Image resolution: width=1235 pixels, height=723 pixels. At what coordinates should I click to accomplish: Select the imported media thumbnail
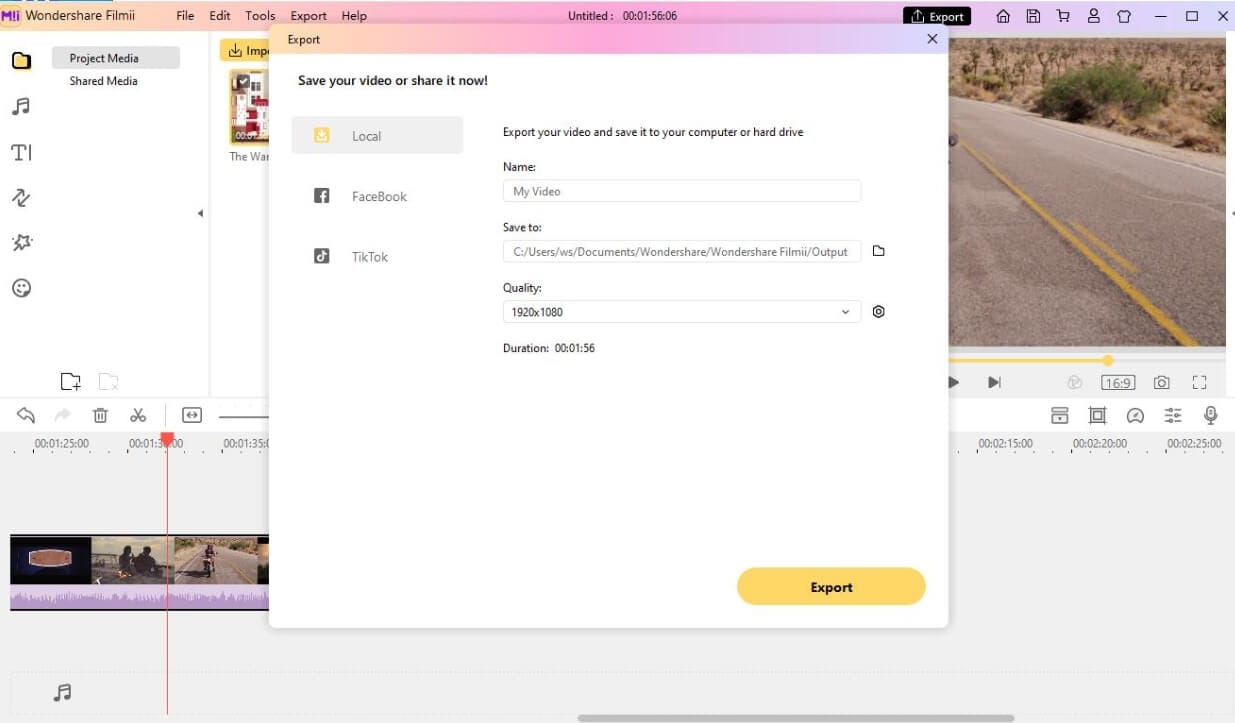click(249, 106)
